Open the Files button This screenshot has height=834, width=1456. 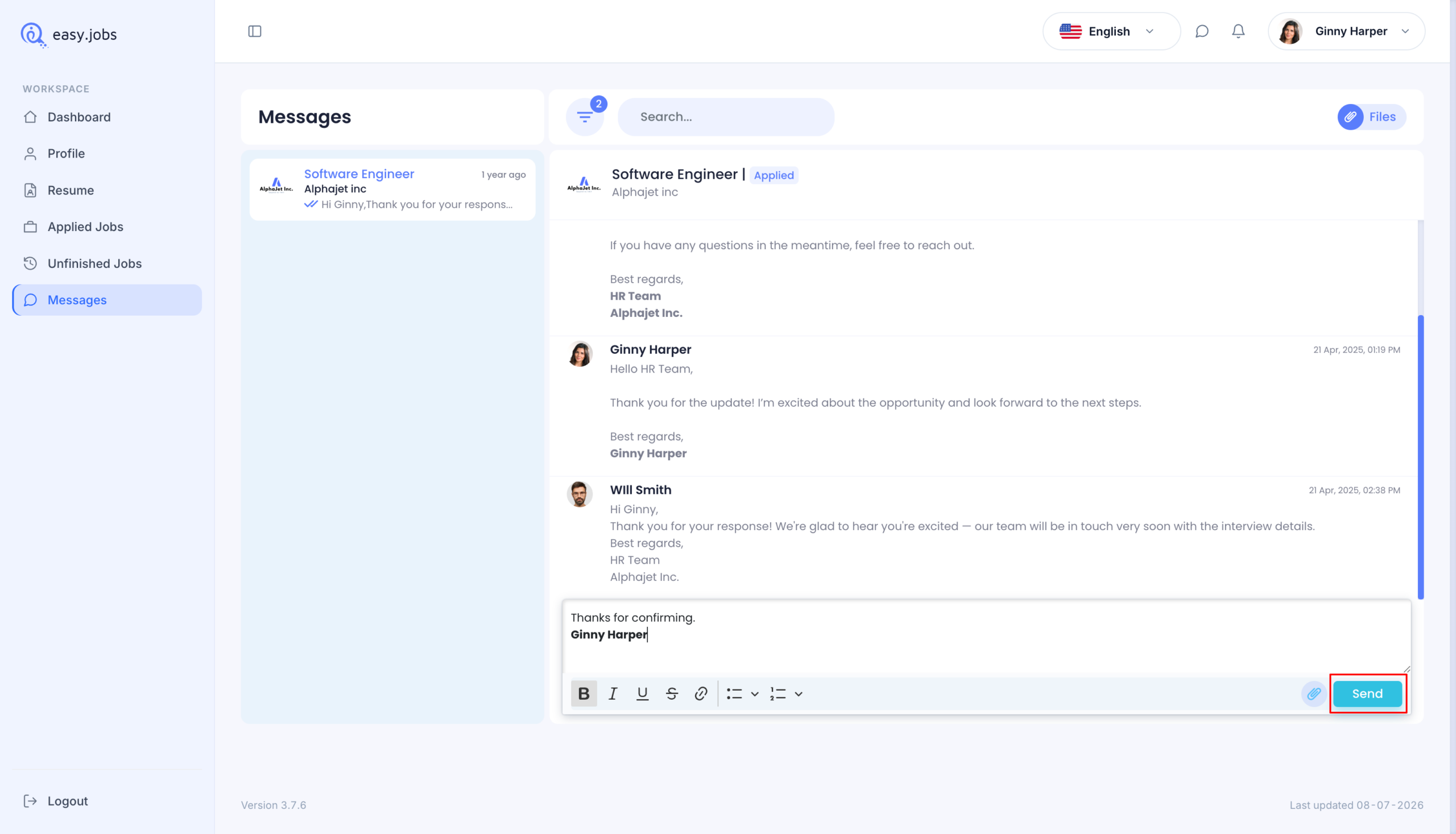click(x=1372, y=117)
